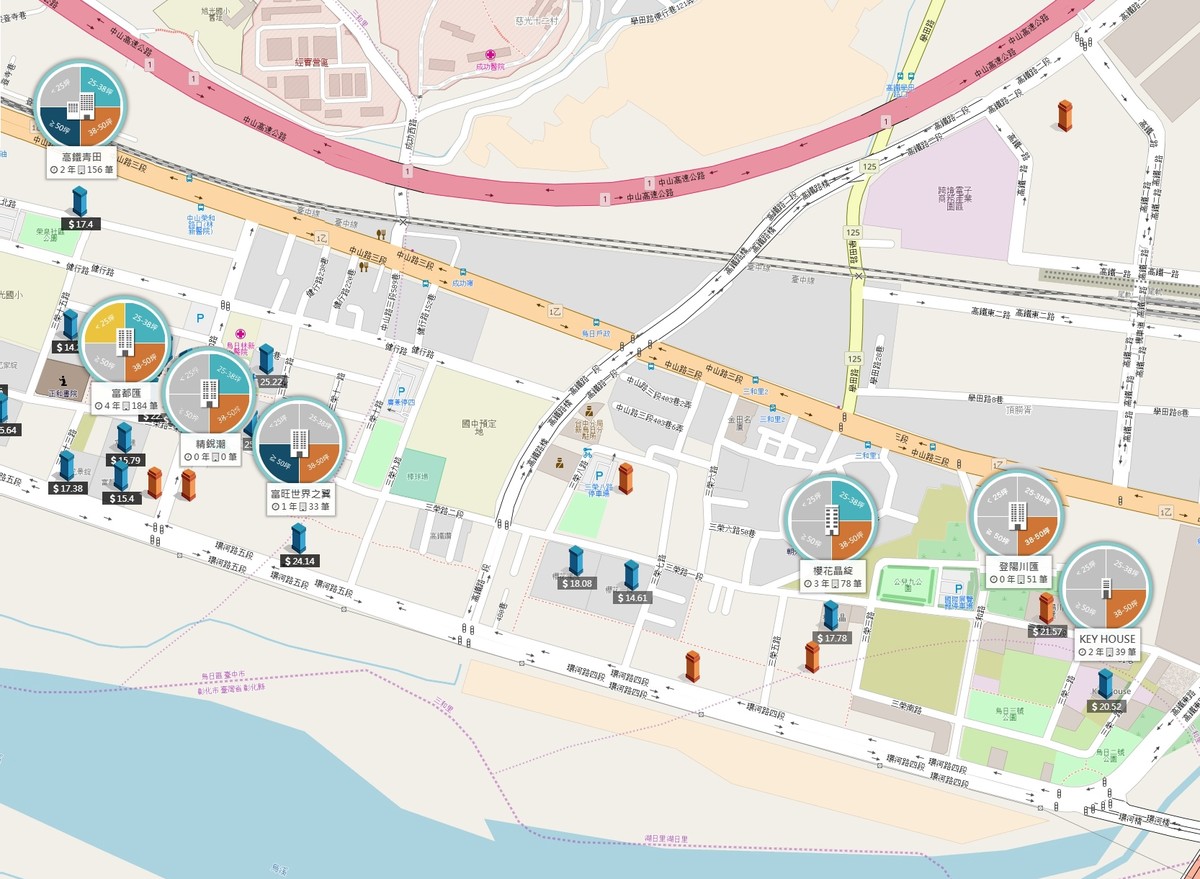Click the $20.52 price tag marker
Image resolution: width=1200 pixels, height=879 pixels.
1106,706
